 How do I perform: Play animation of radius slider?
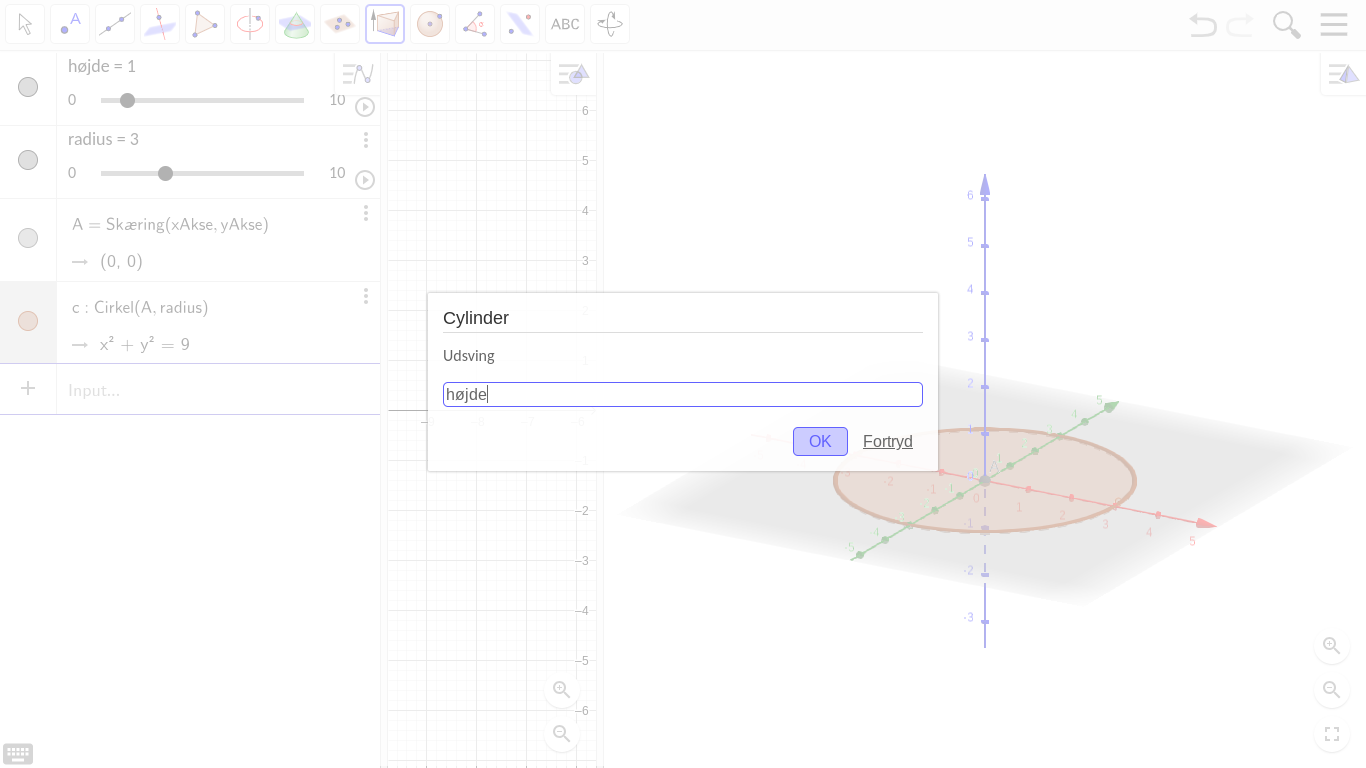click(366, 180)
